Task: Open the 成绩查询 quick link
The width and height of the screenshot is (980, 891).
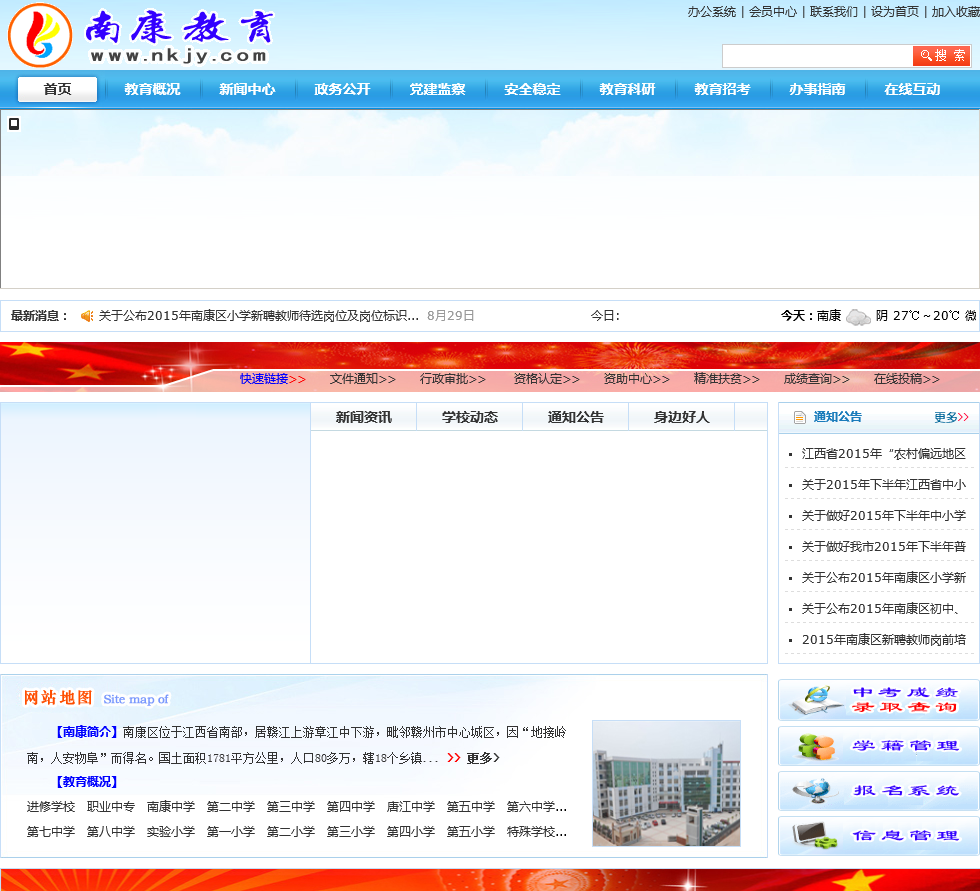Action: [x=816, y=379]
